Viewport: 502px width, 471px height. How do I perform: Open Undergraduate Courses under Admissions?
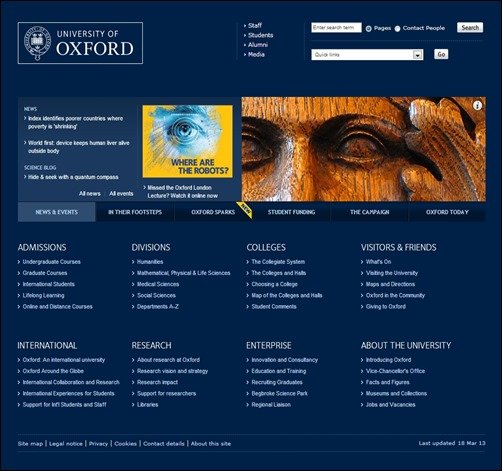[x=52, y=262]
